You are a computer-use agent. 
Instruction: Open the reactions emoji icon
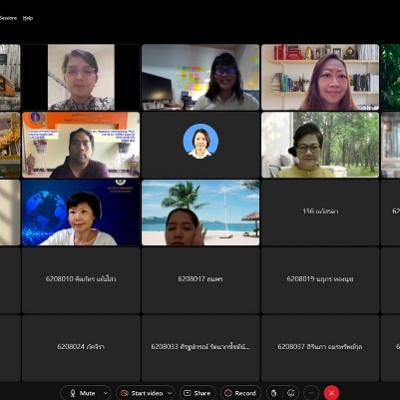coord(291,393)
